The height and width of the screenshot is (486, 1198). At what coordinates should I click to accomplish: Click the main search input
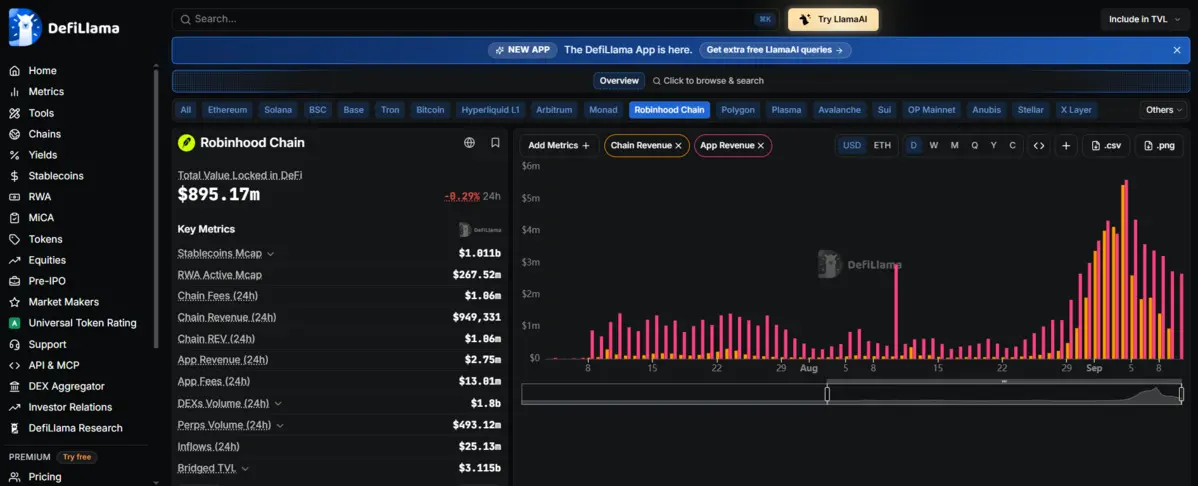pyautogui.click(x=474, y=20)
